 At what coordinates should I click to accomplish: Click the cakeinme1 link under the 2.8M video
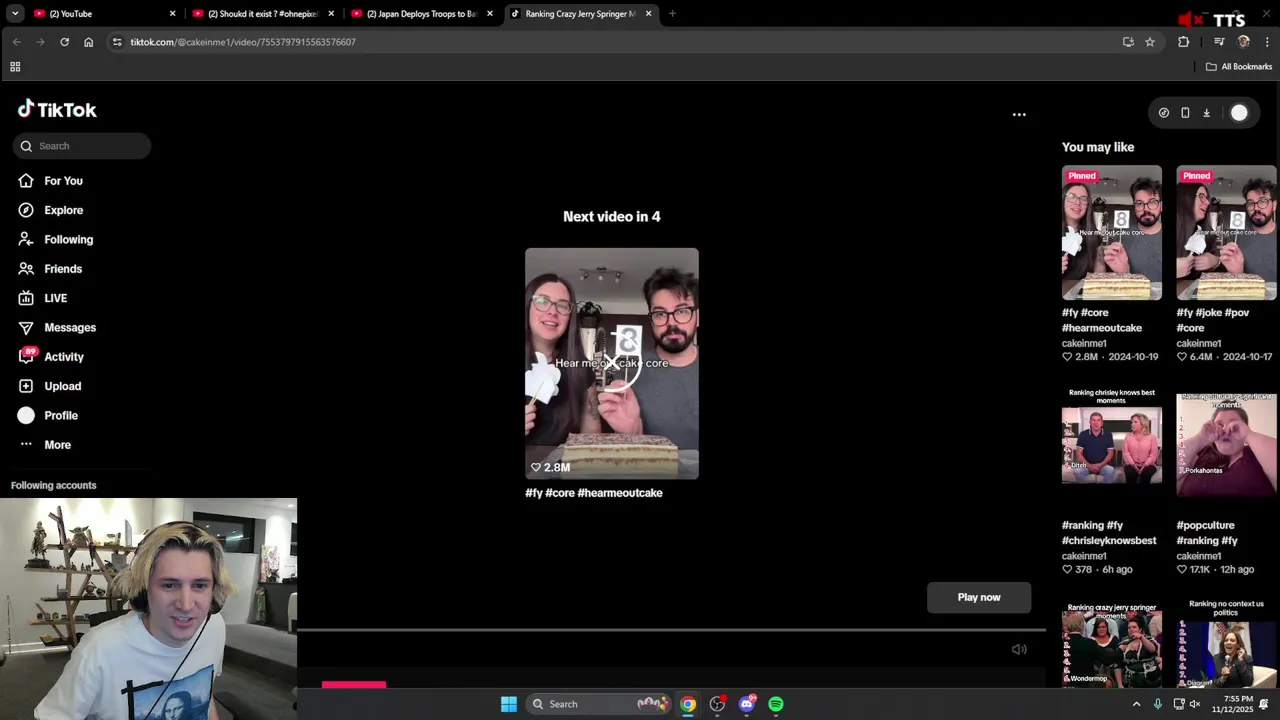[x=1084, y=343]
